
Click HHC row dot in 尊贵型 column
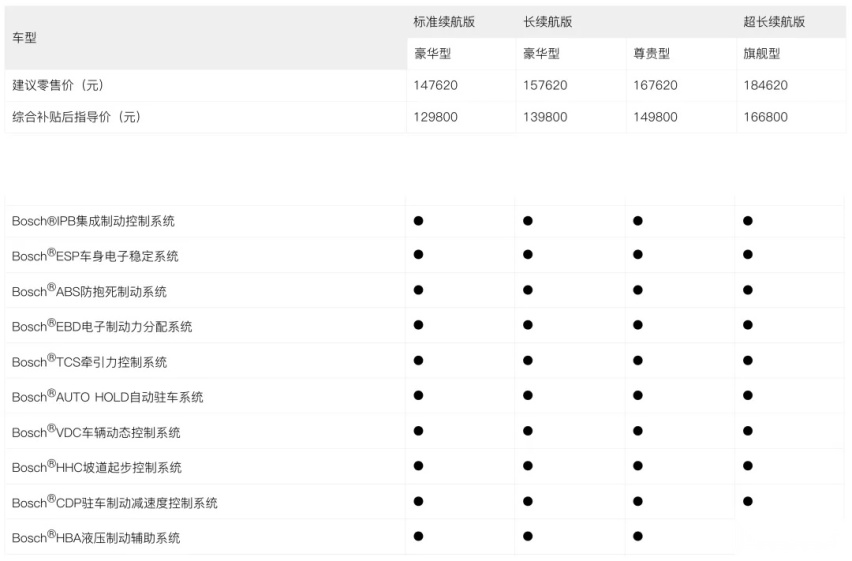[638, 465]
